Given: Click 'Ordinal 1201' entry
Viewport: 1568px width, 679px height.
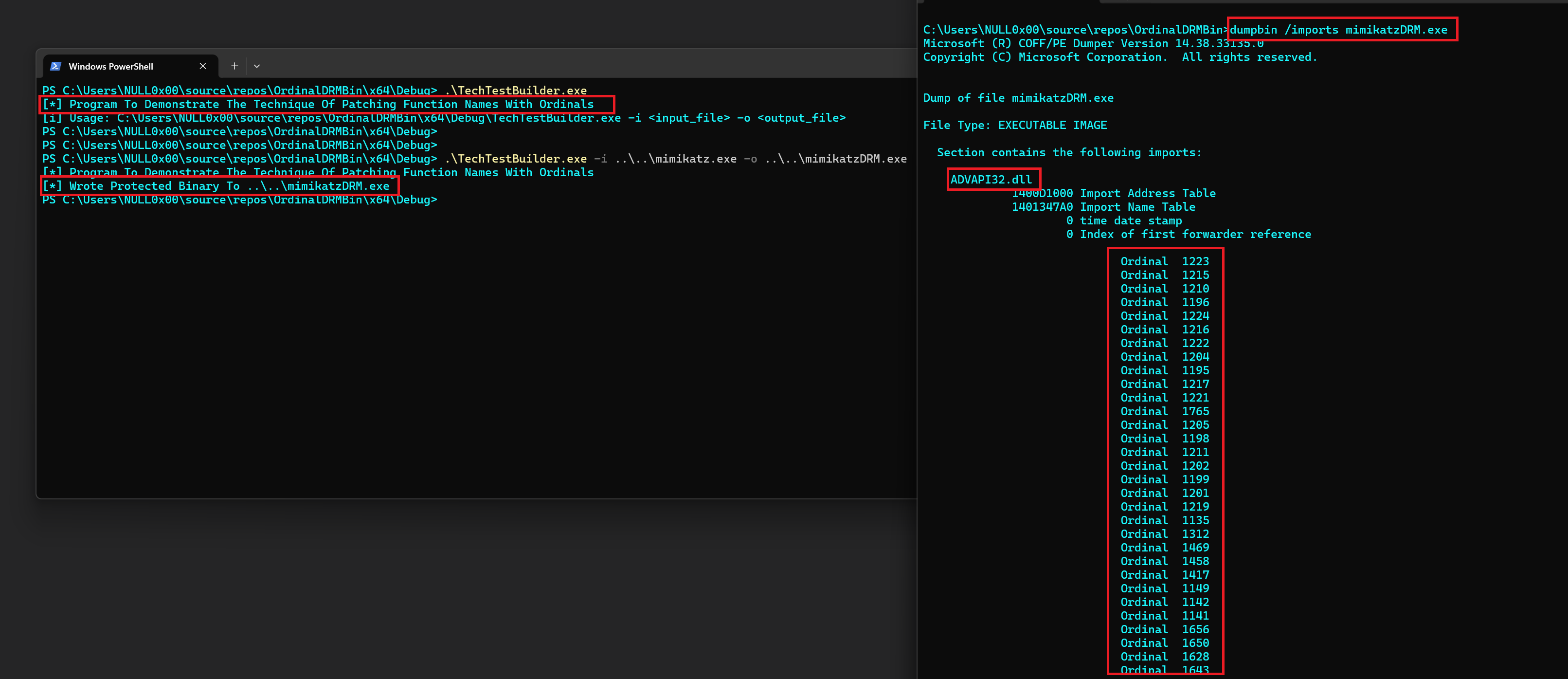Looking at the screenshot, I should pos(1165,493).
